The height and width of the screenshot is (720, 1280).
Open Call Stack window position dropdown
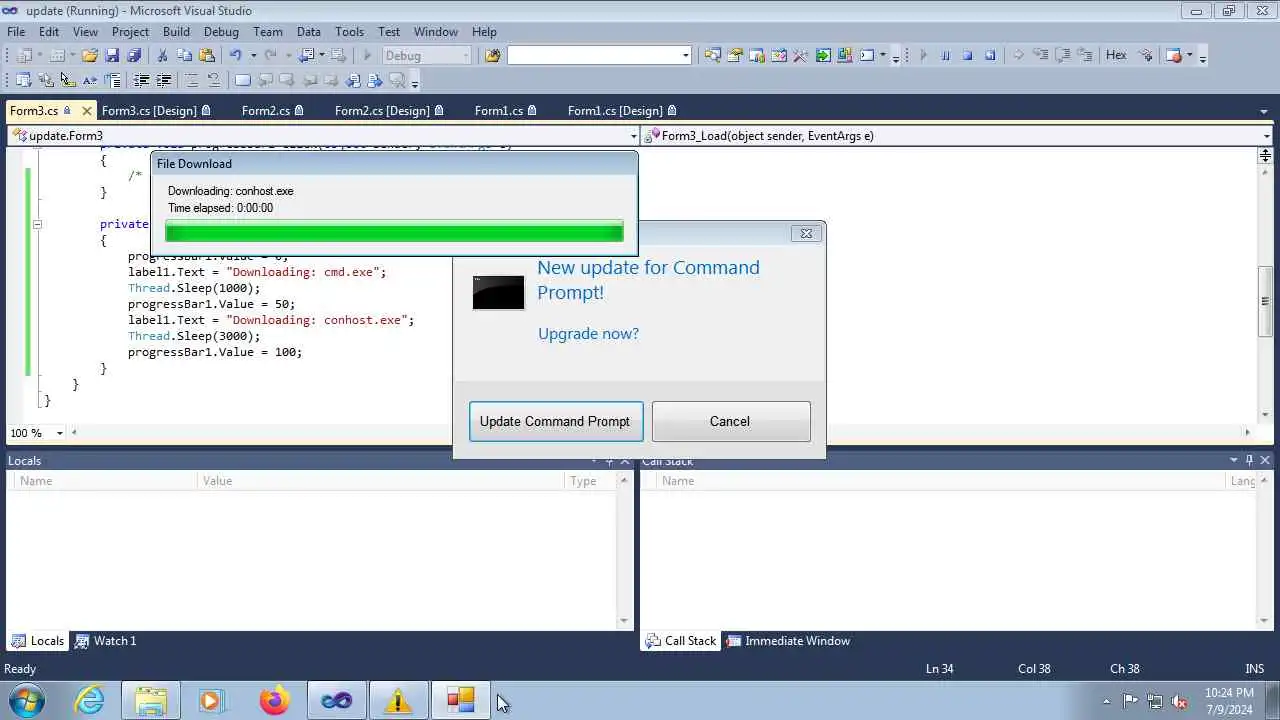(1234, 460)
